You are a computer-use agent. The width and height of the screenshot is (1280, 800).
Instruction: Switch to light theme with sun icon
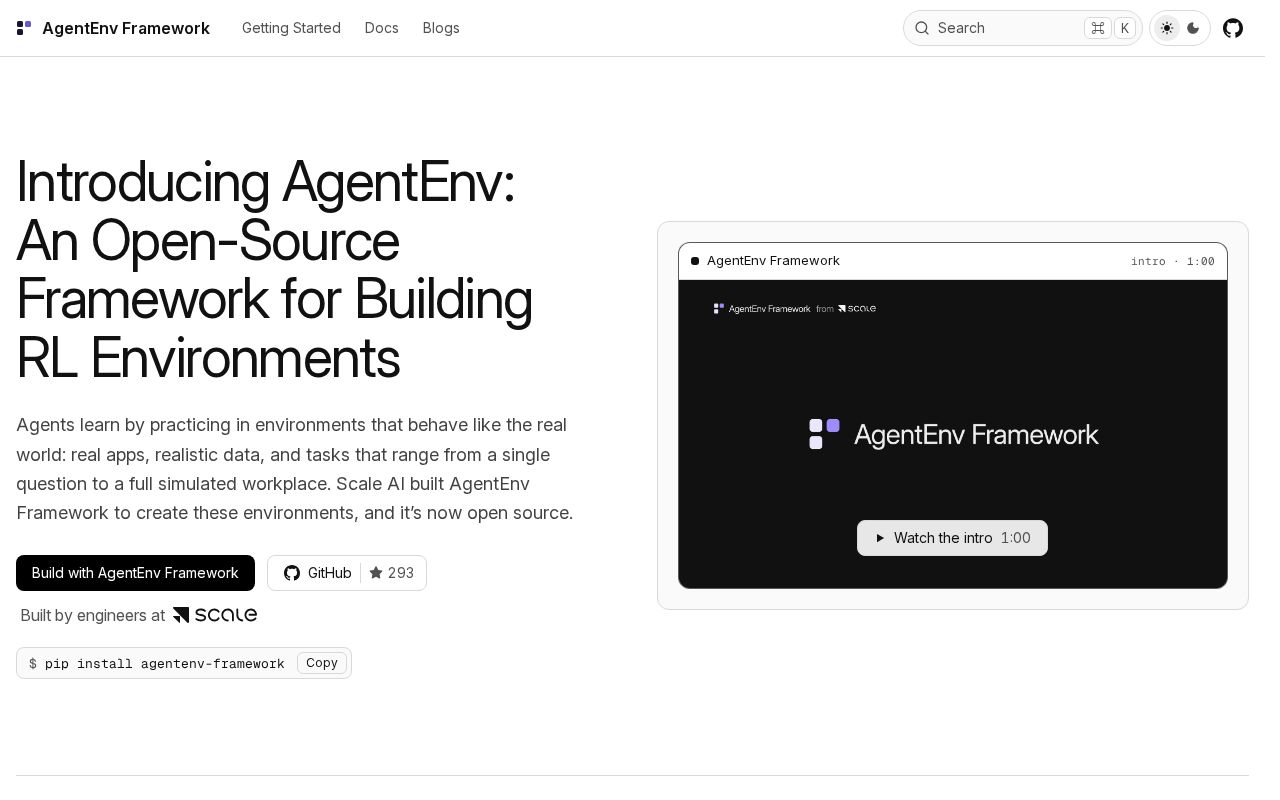(x=1167, y=28)
